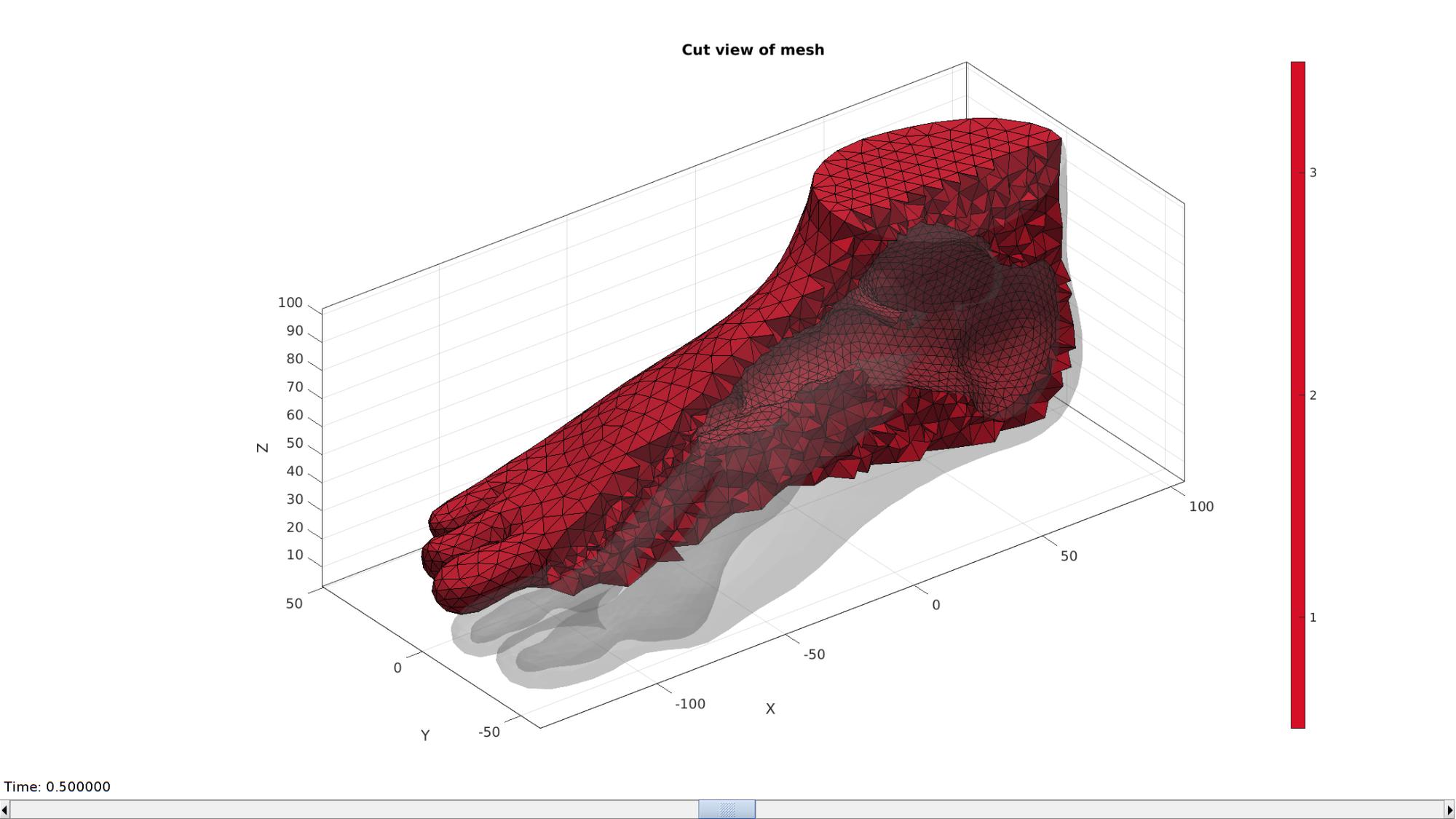
Task: Click colorbar tick label 2
Action: click(1313, 395)
